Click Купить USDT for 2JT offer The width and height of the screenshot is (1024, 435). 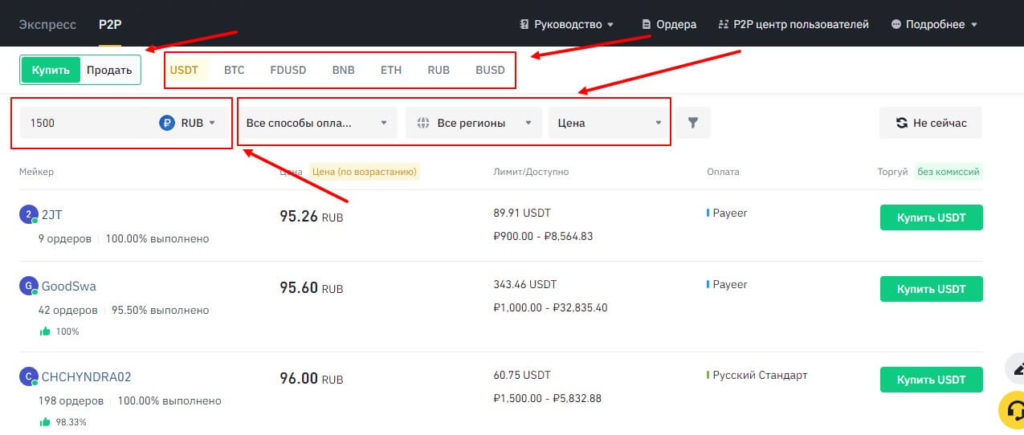[x=930, y=217]
